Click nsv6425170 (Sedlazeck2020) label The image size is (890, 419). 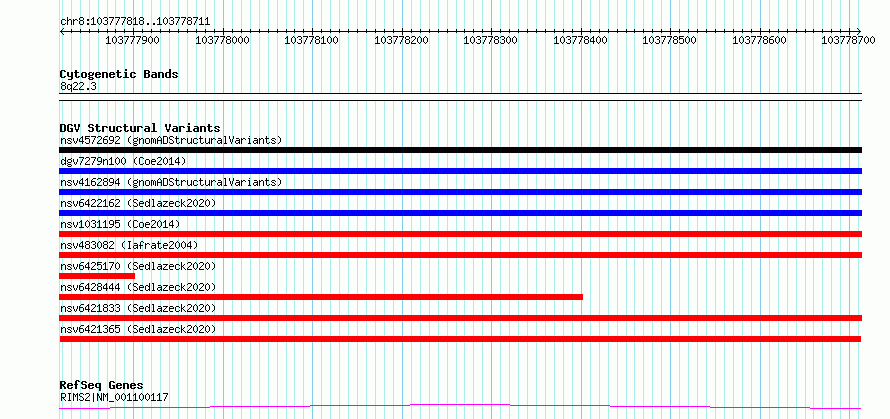point(138,266)
